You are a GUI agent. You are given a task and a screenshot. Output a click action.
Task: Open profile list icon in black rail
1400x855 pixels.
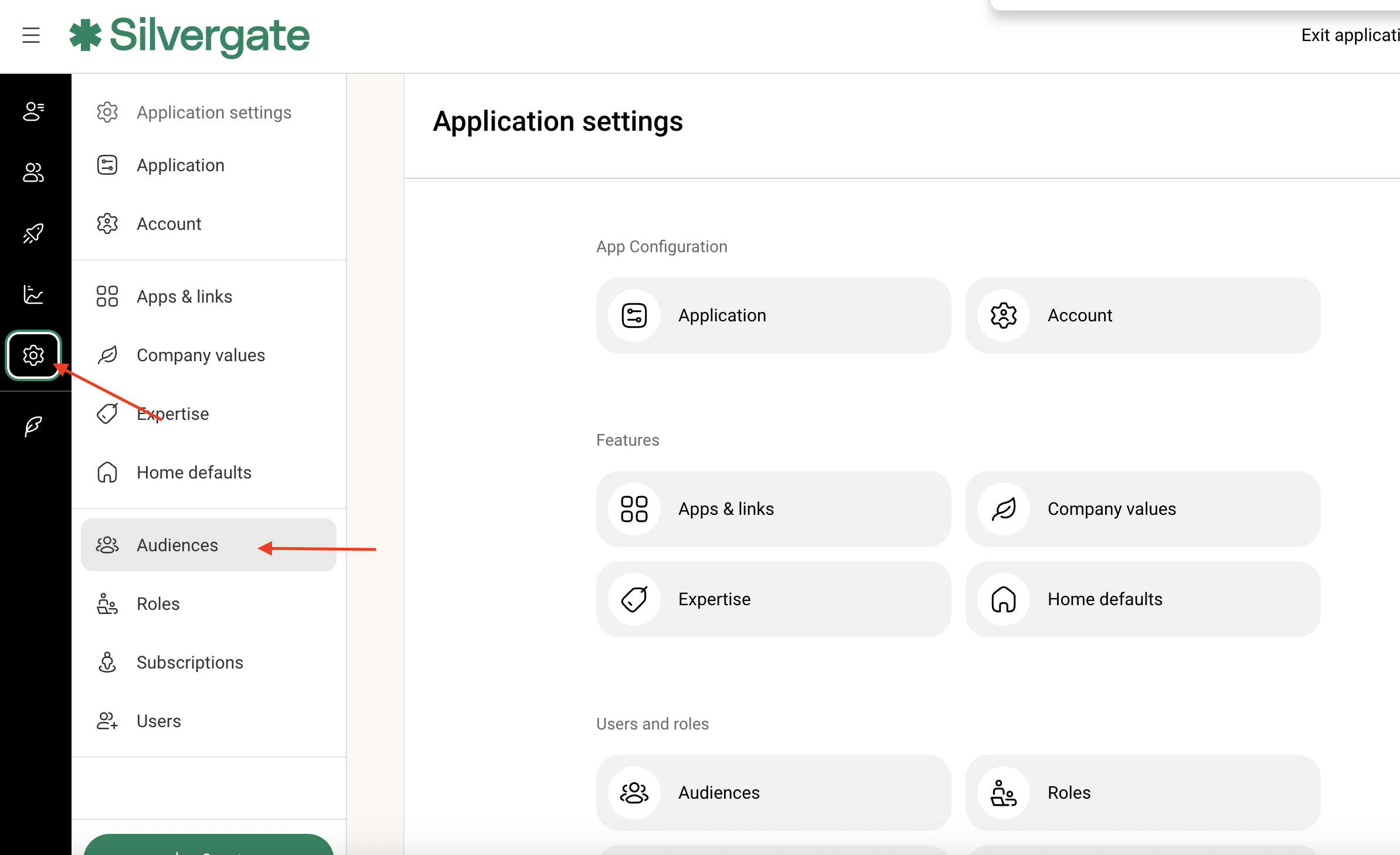(33, 111)
